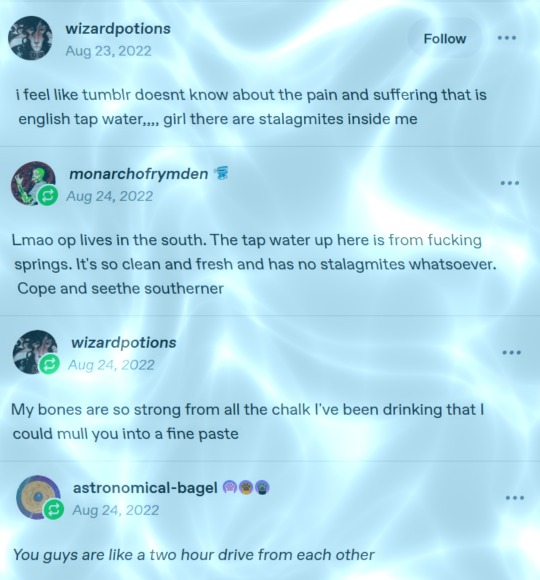The height and width of the screenshot is (580, 540).
Task: Click monarchofrymden's avatar
Action: point(33,183)
